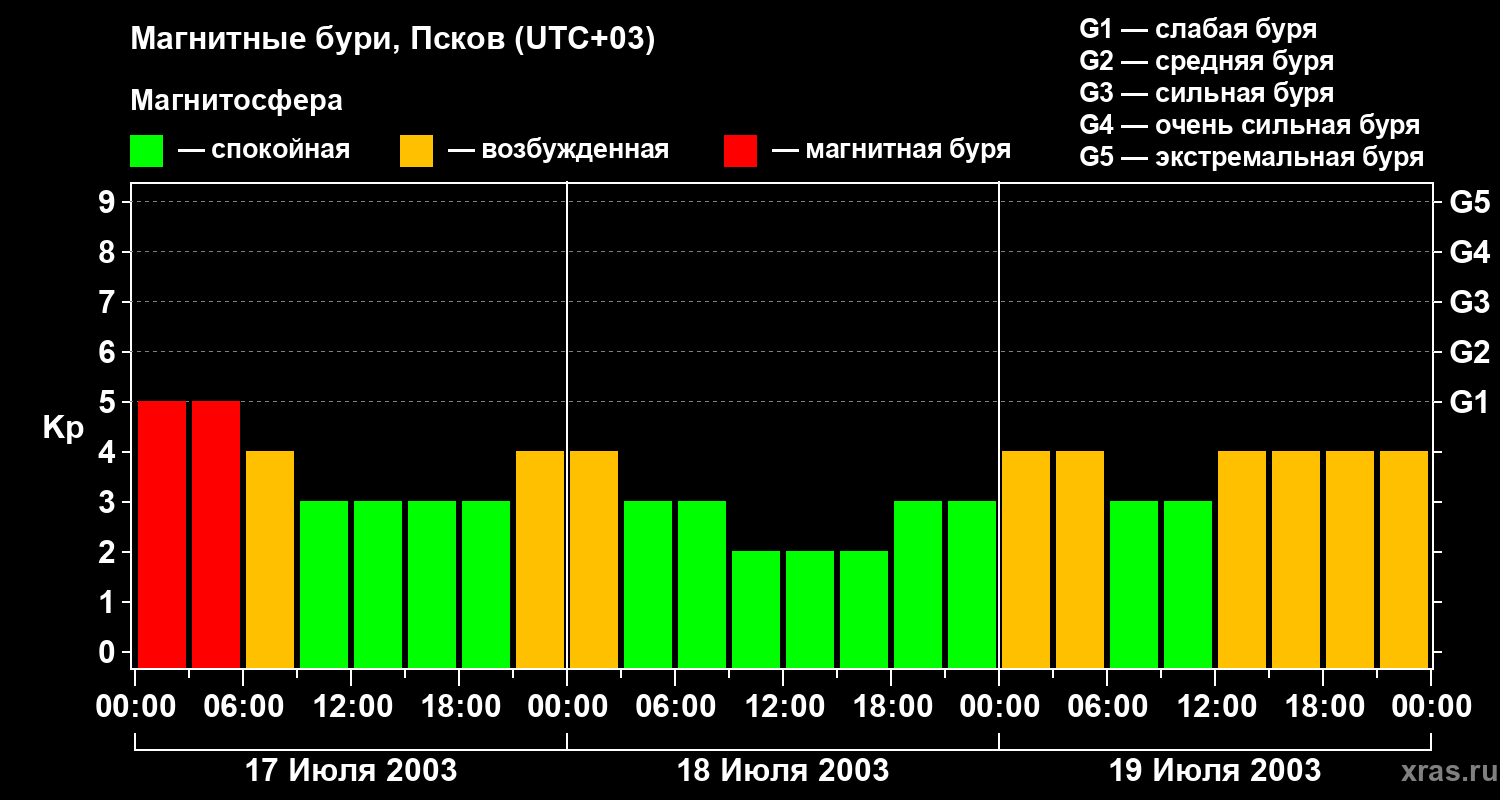1500x800 pixels.
Task: Click the green bar for 12:00–15:00 on 17 July
Action: coord(378,584)
